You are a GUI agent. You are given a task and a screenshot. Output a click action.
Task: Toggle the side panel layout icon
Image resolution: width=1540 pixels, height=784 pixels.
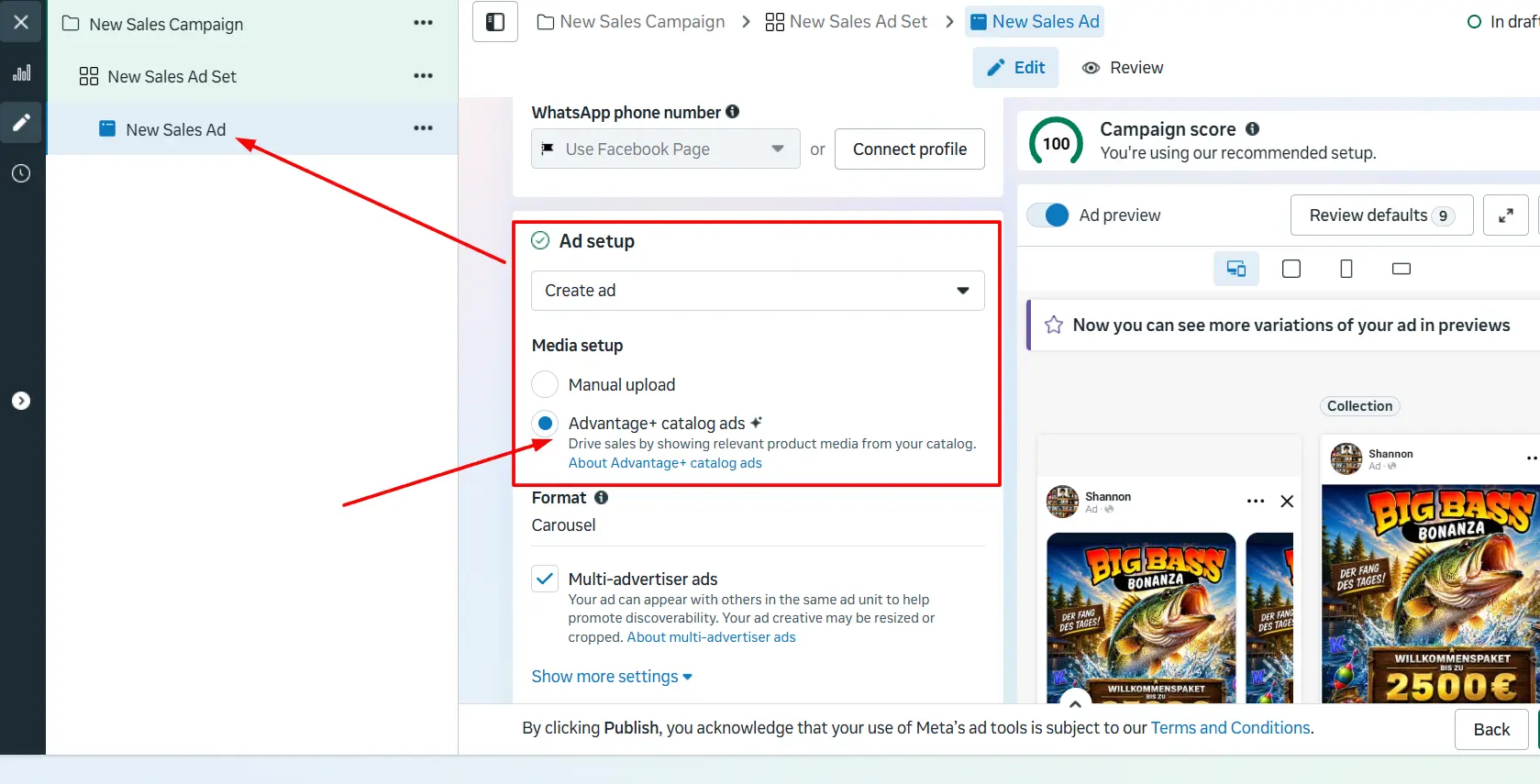pyautogui.click(x=495, y=22)
